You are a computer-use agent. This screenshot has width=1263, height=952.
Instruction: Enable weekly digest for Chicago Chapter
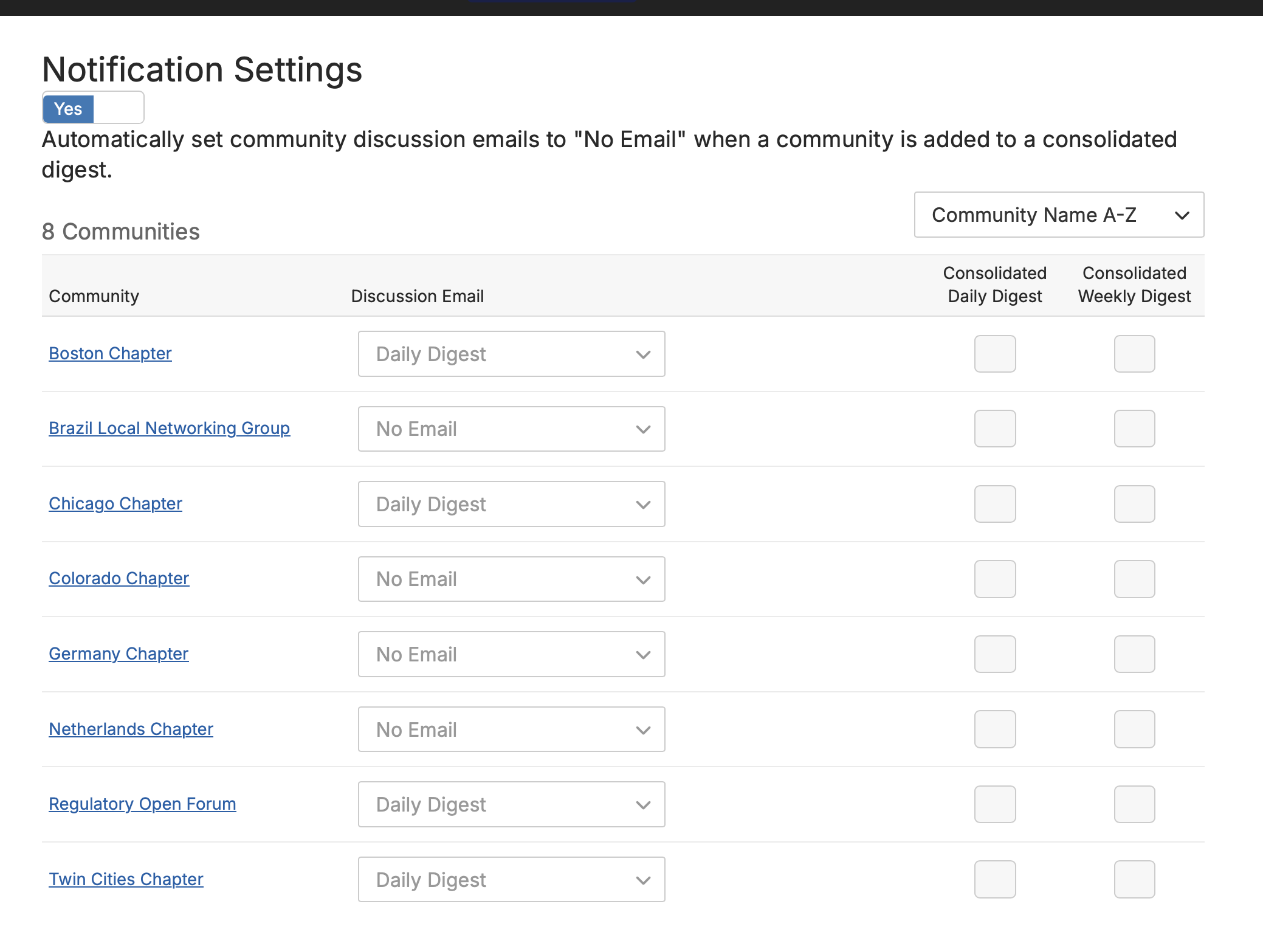click(1134, 504)
